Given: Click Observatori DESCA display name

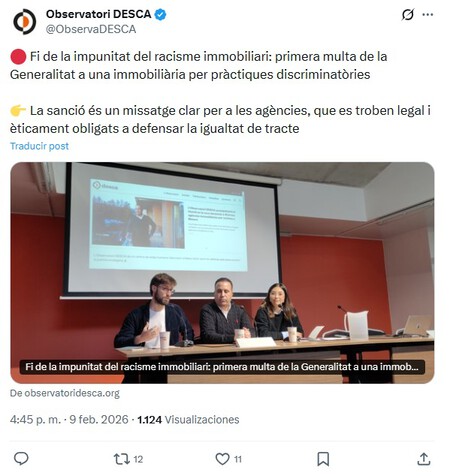Looking at the screenshot, I should point(99,14).
